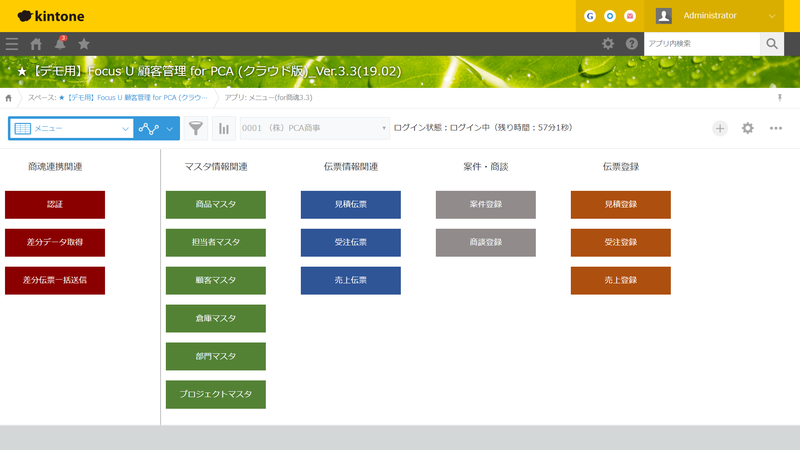
Task: Open app settings gear icon
Action: (x=747, y=129)
